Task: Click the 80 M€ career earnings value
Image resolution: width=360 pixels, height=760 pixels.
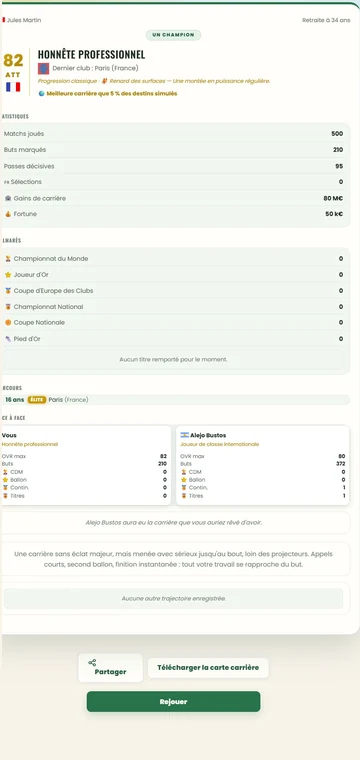Action: tap(334, 198)
